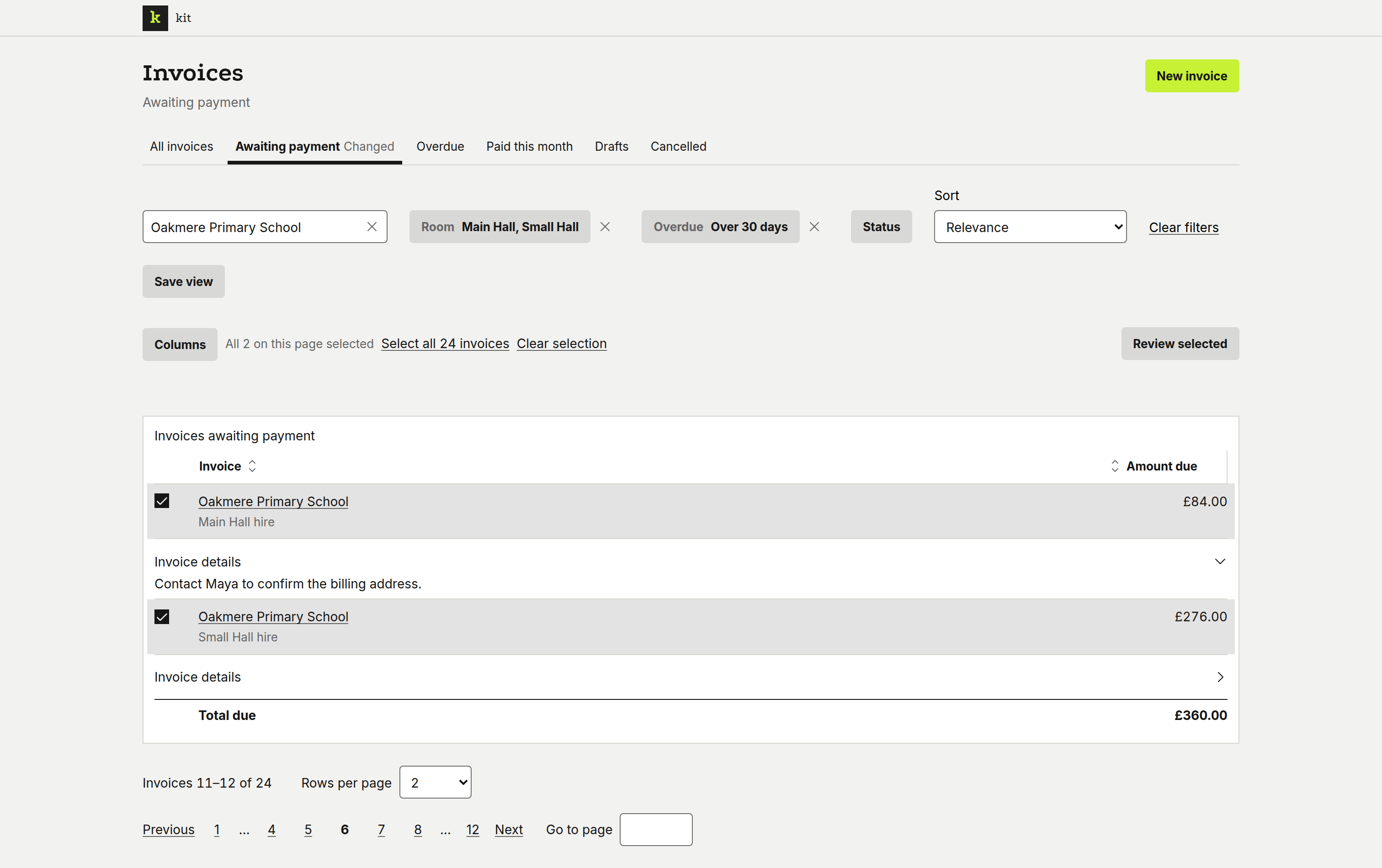Click the Save view button
Image resolution: width=1382 pixels, height=868 pixels.
point(184,281)
